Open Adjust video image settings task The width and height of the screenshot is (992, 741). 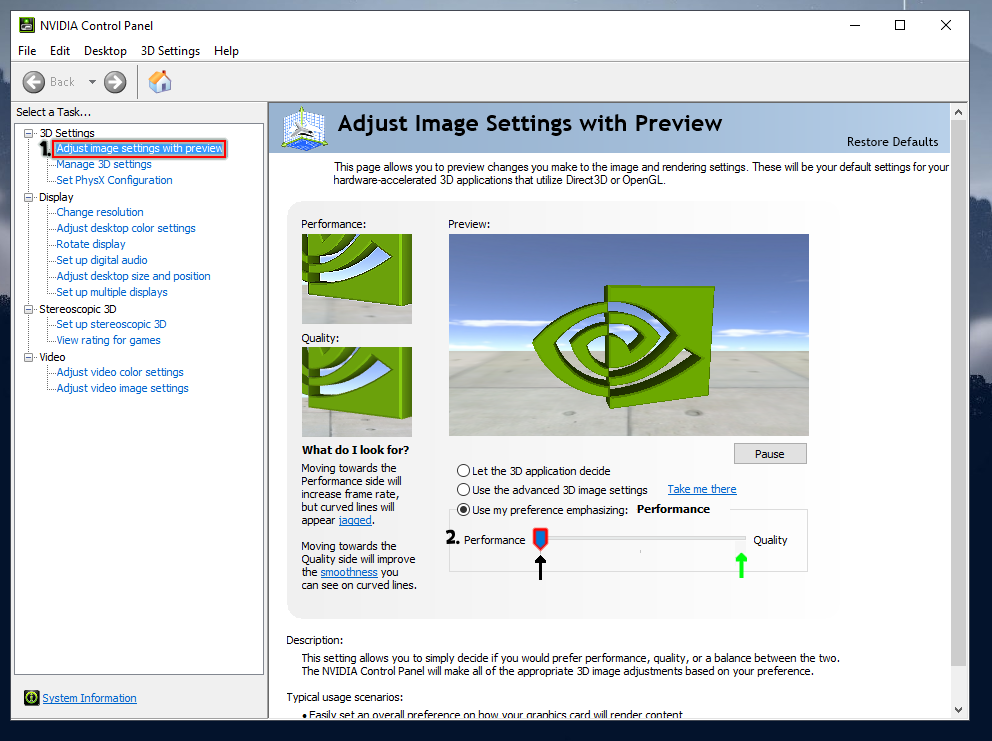pos(122,388)
